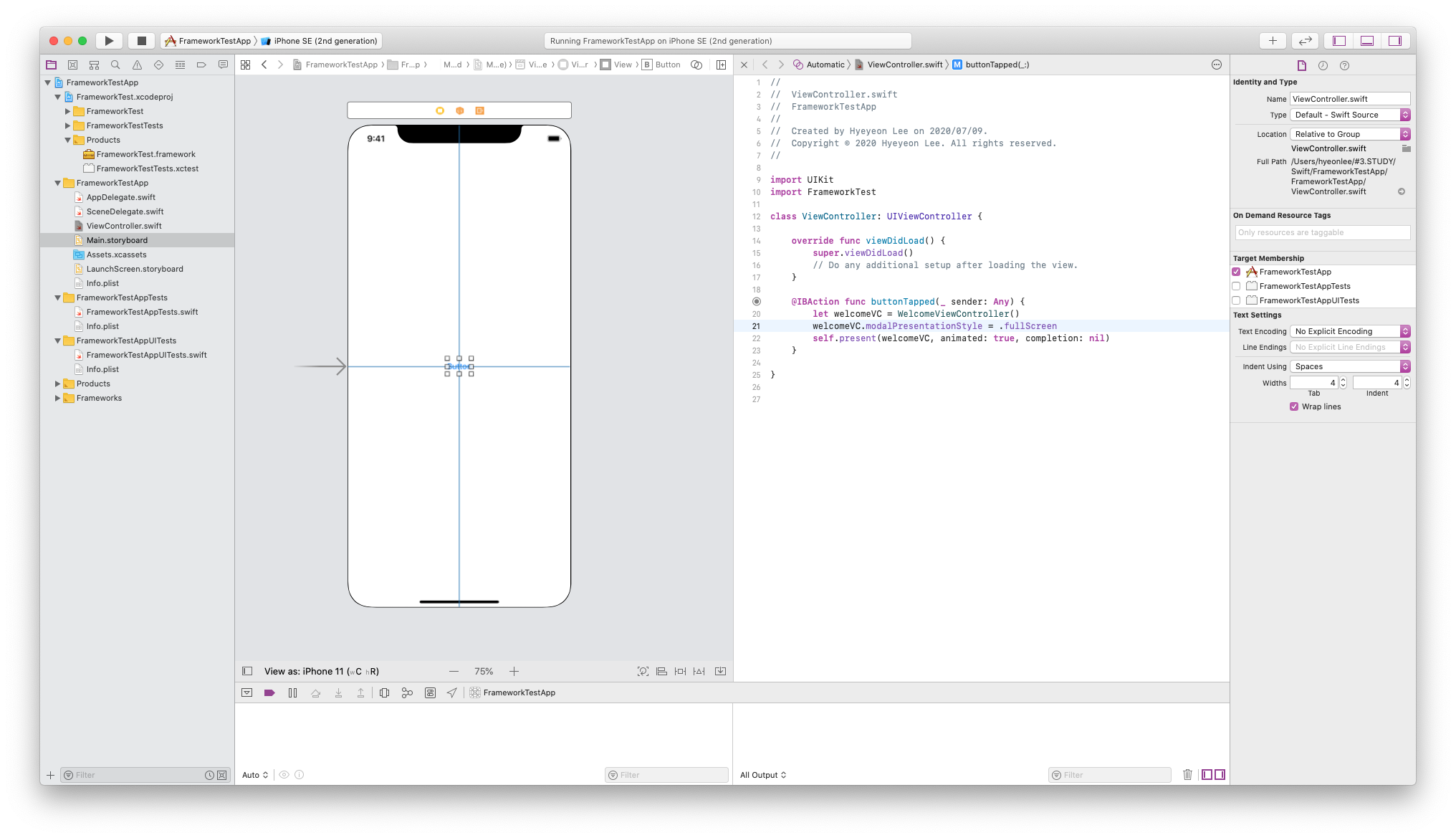The width and height of the screenshot is (1456, 838).
Task: Select ViewController.swift in file navigator
Action: coord(124,226)
